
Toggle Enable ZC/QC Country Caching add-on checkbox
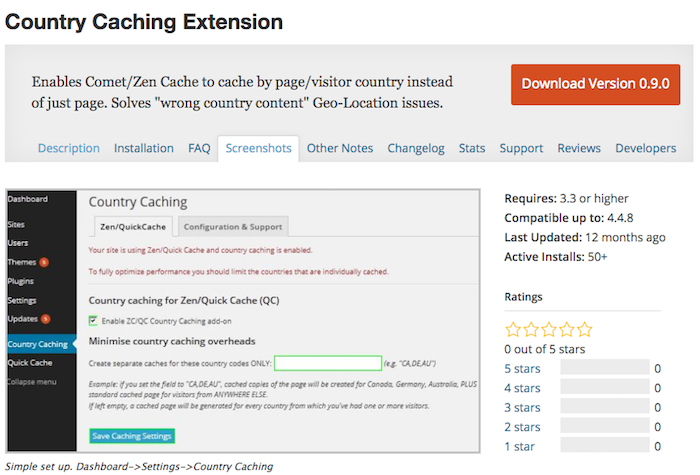[94, 320]
